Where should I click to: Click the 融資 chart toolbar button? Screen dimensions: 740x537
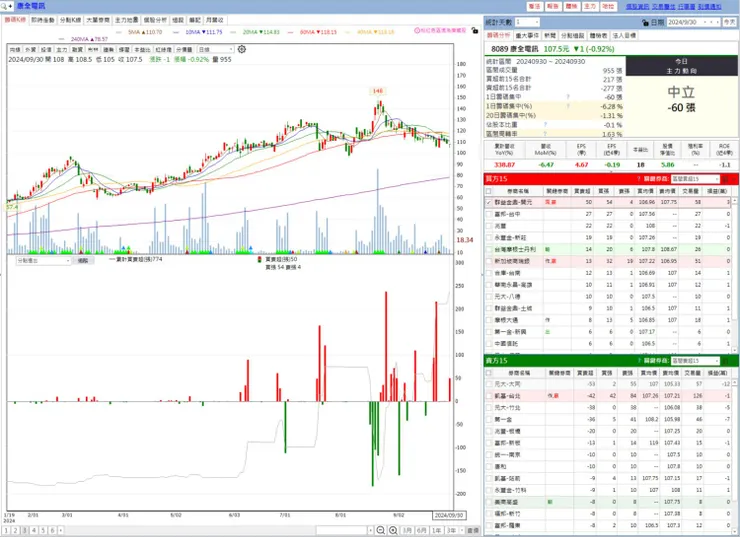click(77, 49)
